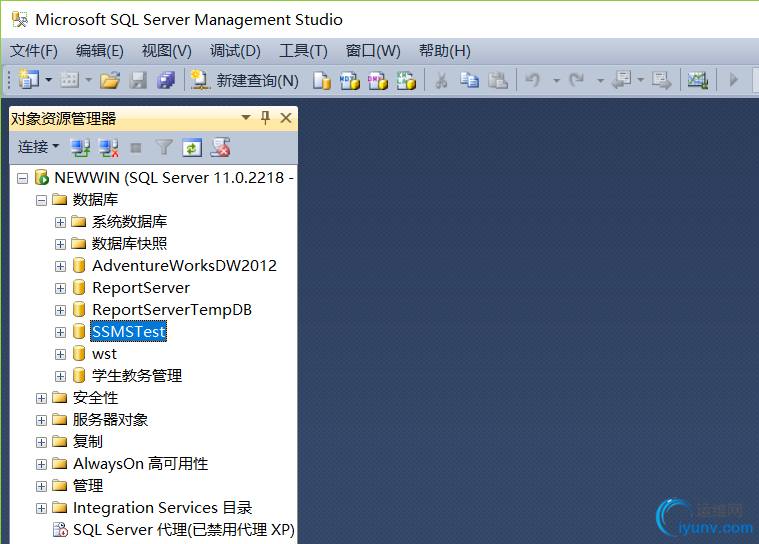Image resolution: width=759 pixels, height=544 pixels.
Task: Click the XMLA query icon
Action: [x=406, y=80]
